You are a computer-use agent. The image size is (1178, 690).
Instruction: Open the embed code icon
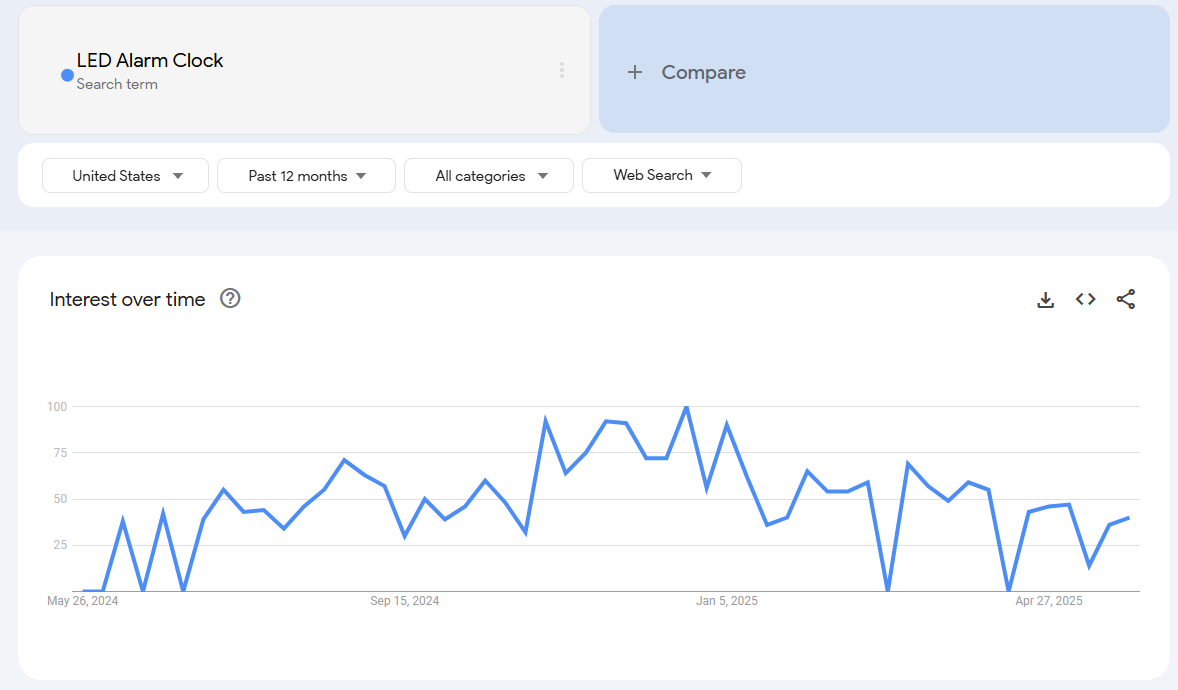[x=1085, y=299]
